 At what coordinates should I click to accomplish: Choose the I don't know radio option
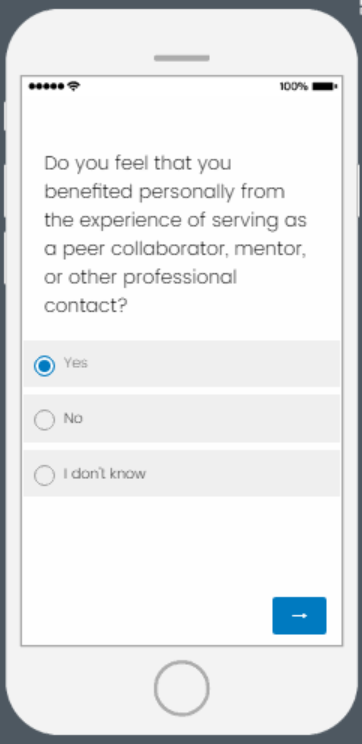tap(45, 475)
